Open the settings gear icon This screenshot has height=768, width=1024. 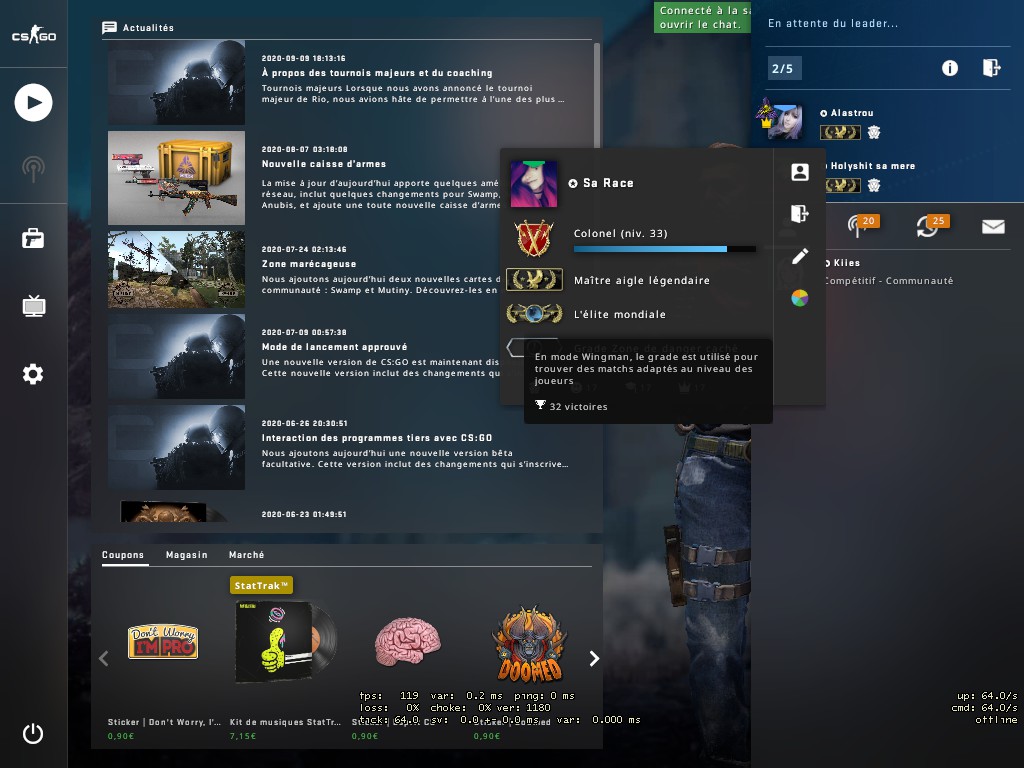[33, 374]
